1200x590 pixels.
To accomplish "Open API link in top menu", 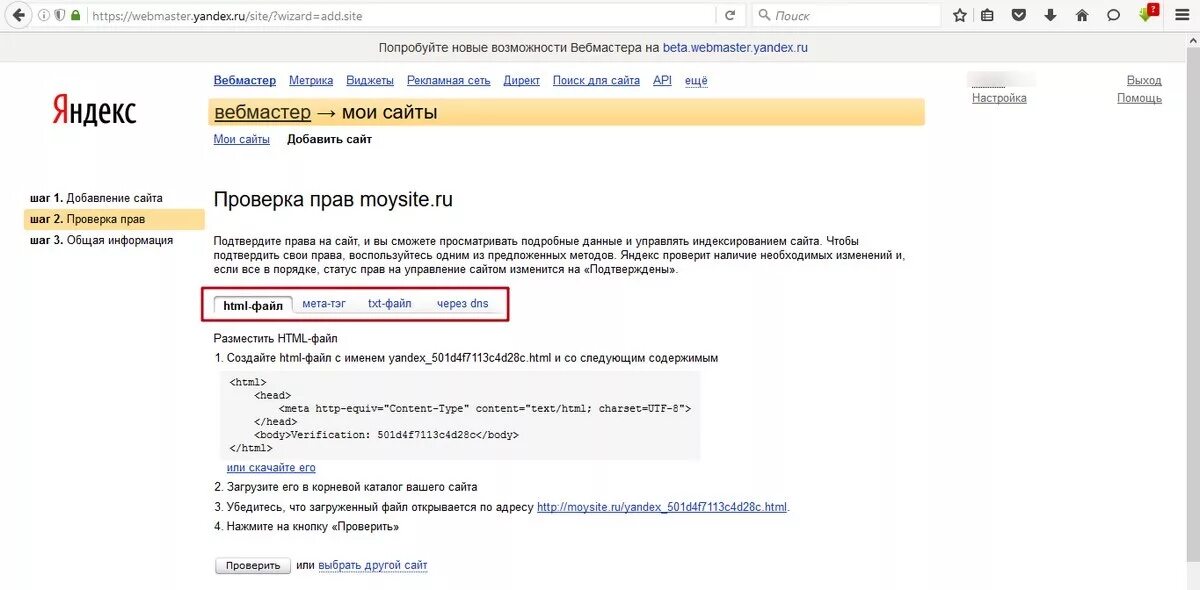I will [x=662, y=80].
